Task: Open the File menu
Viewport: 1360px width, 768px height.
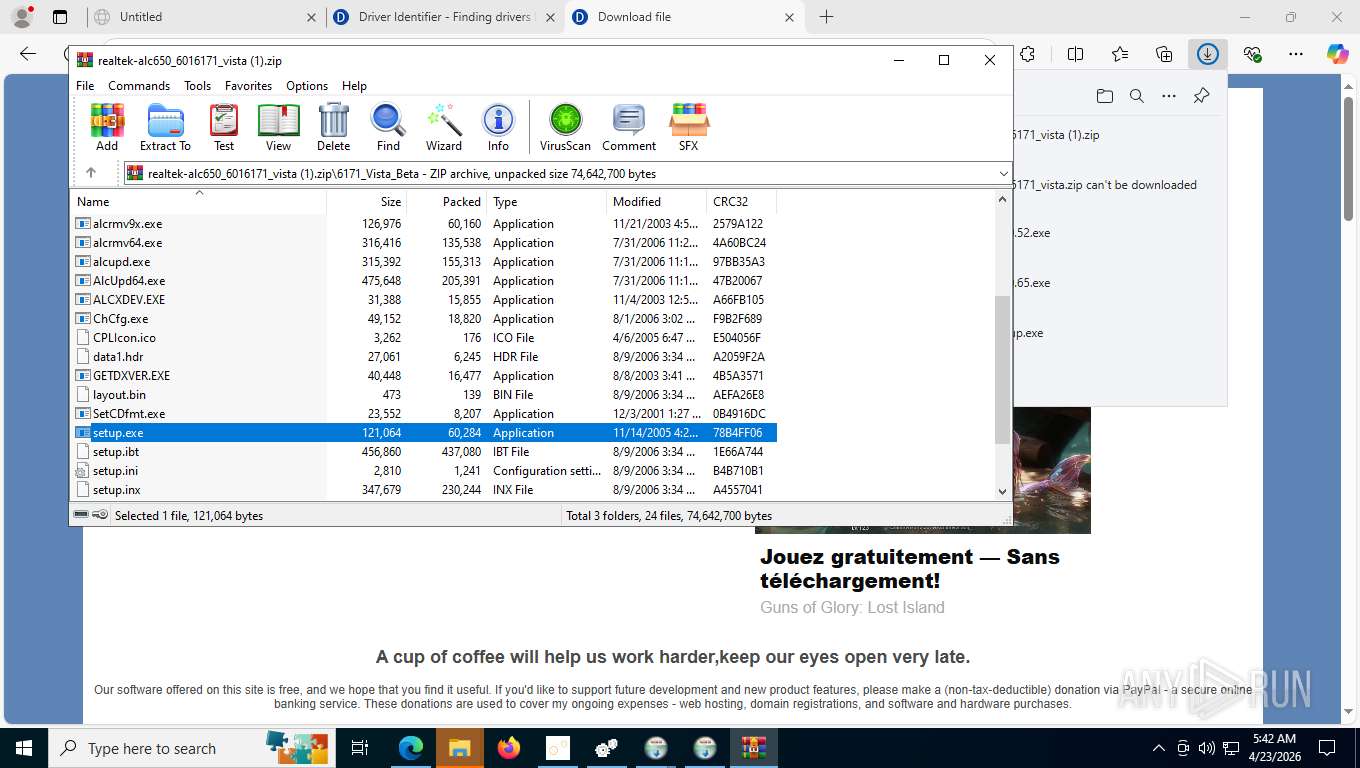Action: tap(85, 86)
